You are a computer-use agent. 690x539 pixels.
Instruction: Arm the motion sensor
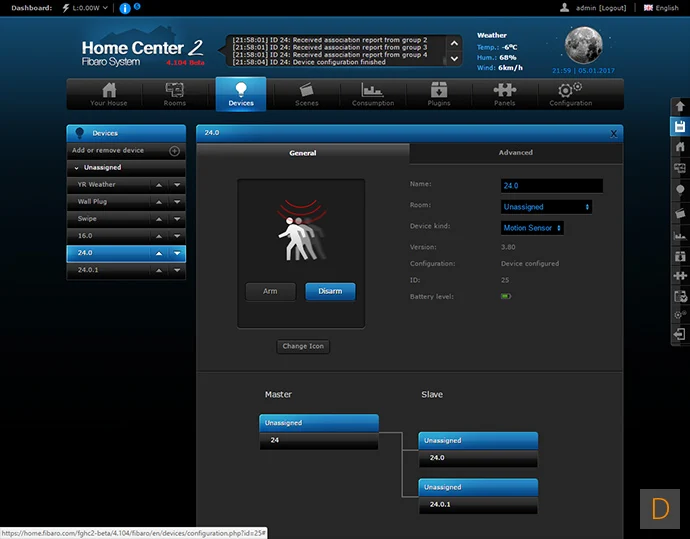[x=270, y=291]
